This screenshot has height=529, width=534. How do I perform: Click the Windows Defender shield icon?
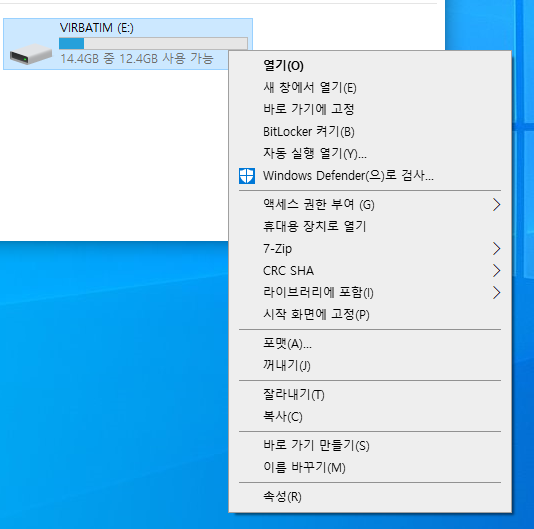[247, 176]
